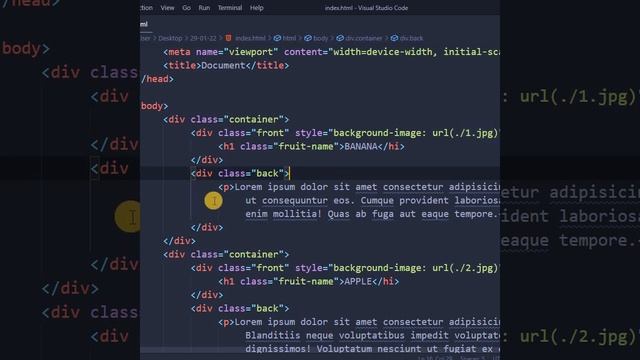Open the Go menu
Viewport: 640px width, 360px height.
[x=187, y=8]
